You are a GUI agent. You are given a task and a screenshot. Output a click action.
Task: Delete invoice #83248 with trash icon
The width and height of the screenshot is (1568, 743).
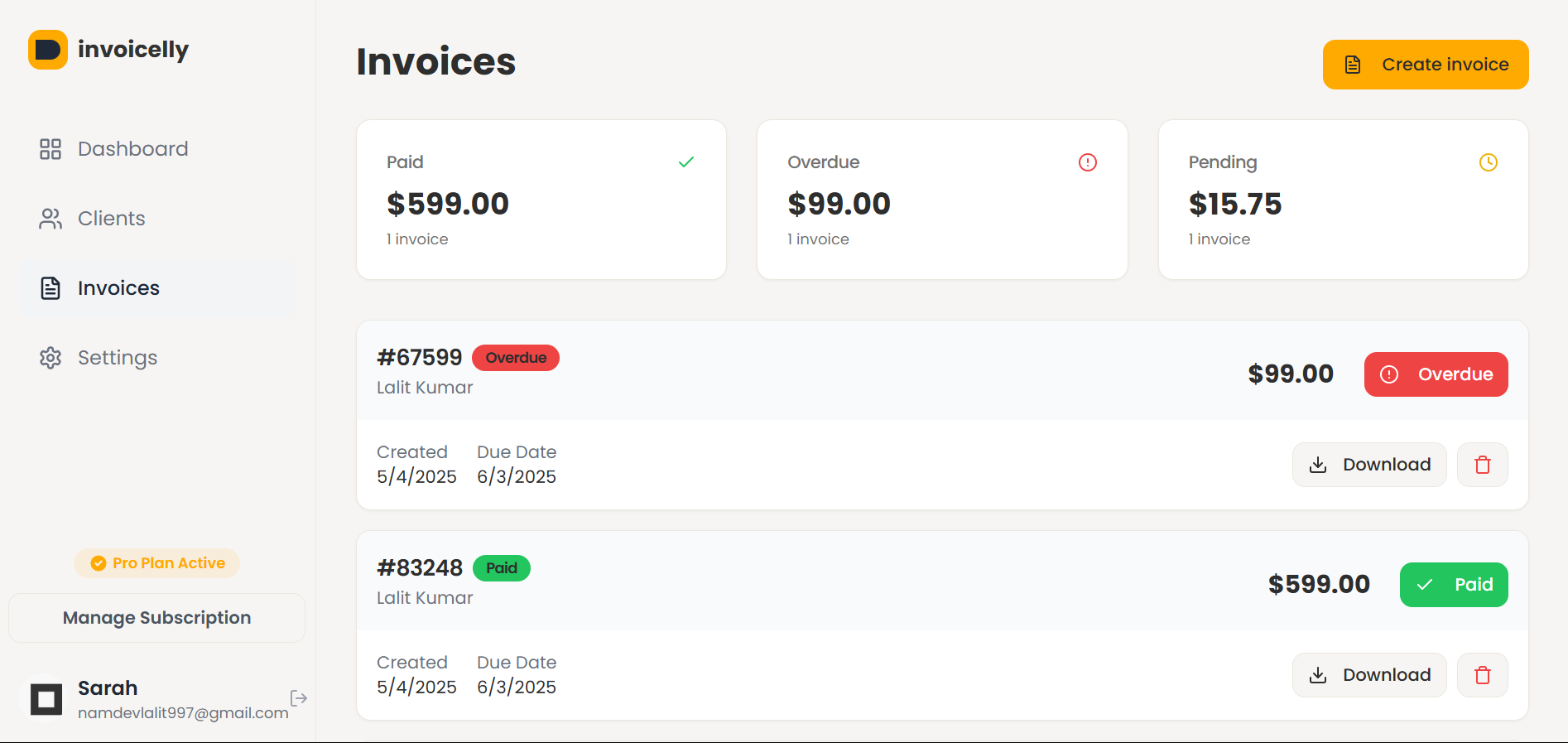[1482, 675]
